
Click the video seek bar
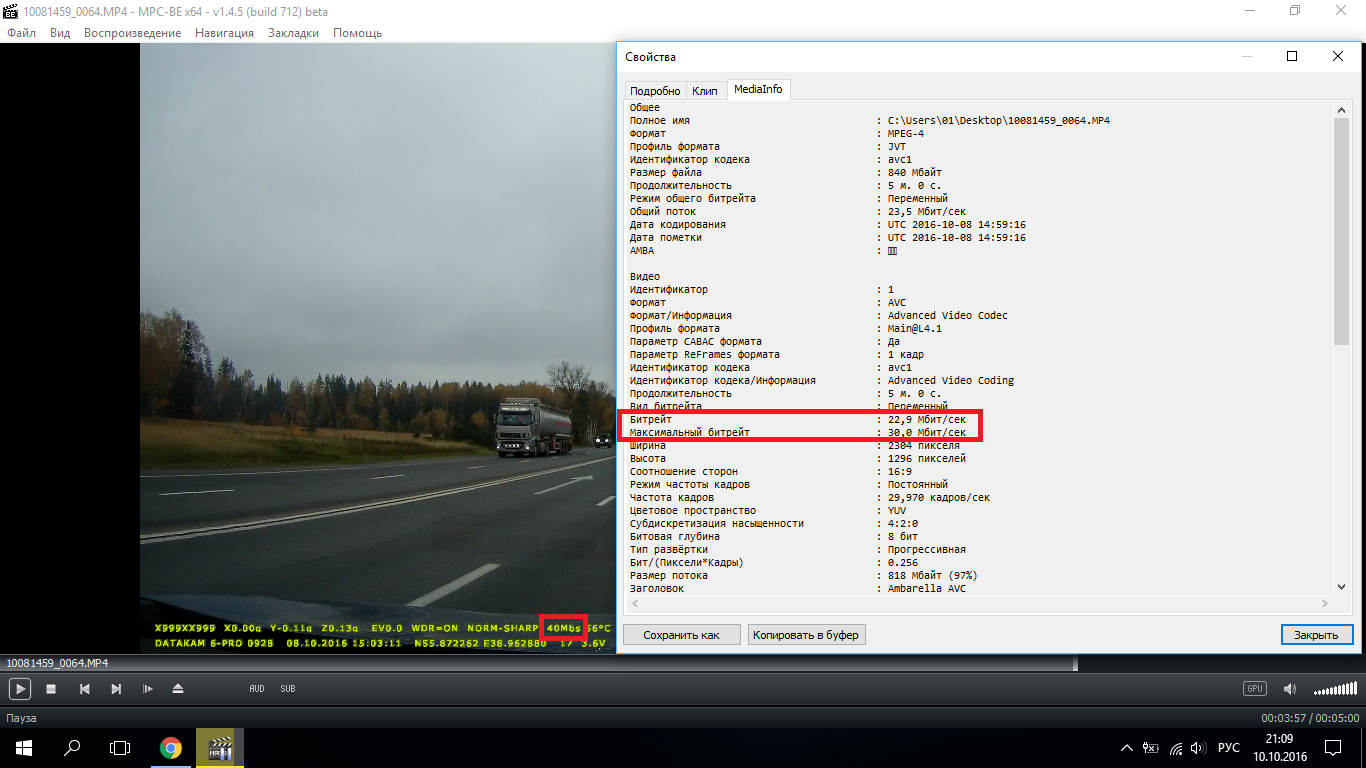coord(540,664)
